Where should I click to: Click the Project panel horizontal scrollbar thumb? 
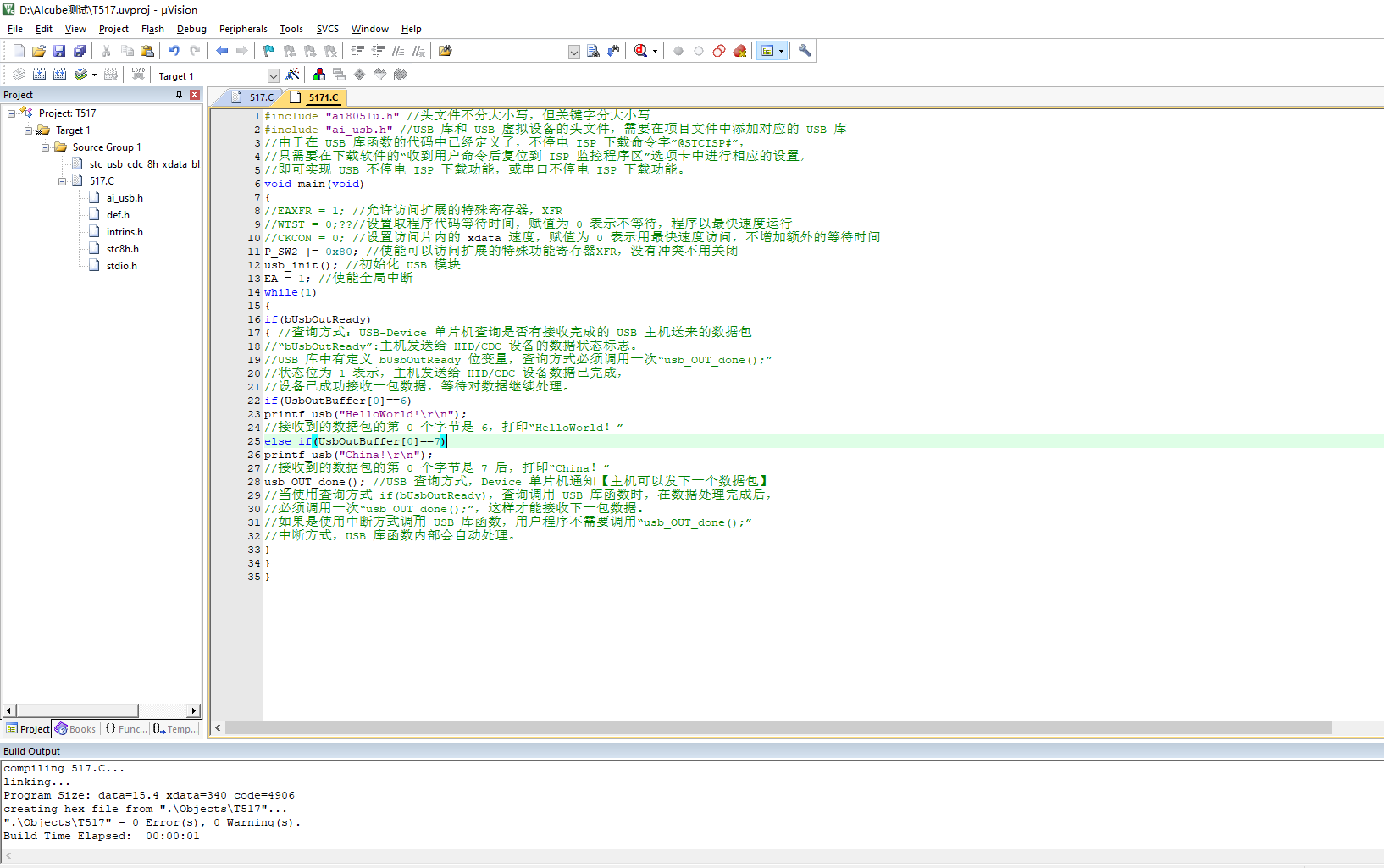coord(77,710)
